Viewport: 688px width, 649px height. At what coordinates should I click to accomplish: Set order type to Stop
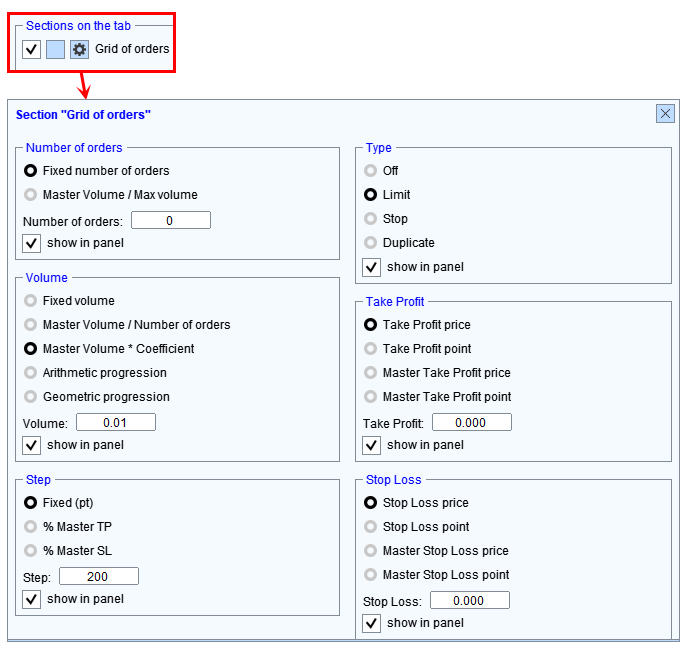372,219
